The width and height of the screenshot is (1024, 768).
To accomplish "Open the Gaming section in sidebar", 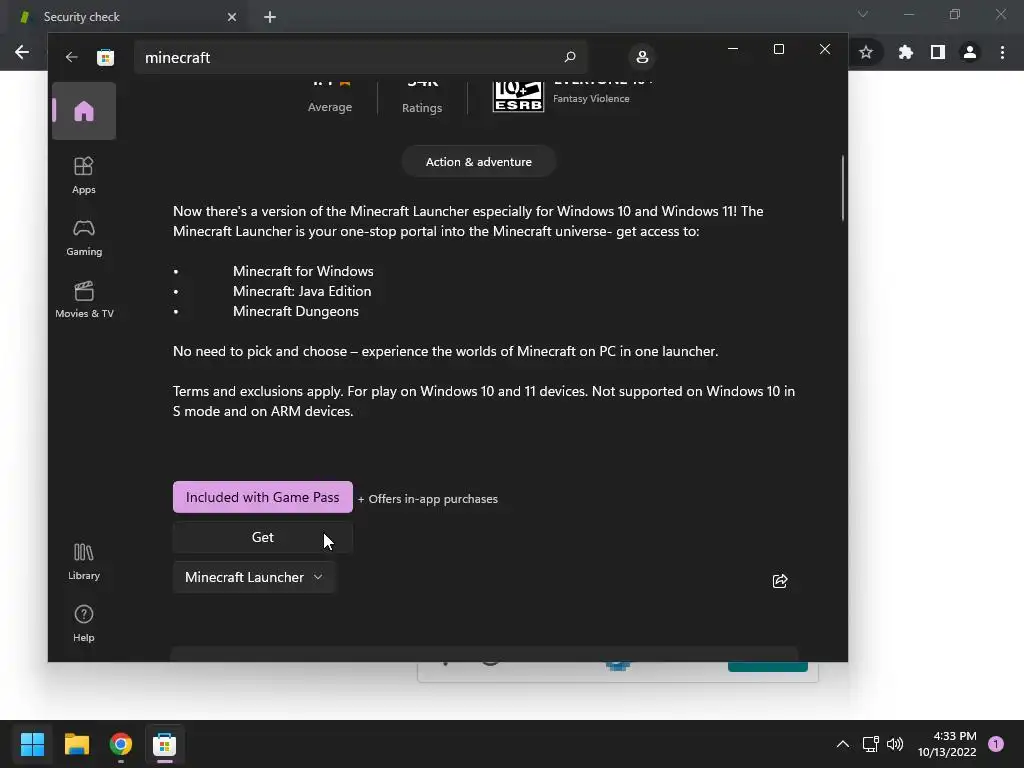I will point(84,238).
